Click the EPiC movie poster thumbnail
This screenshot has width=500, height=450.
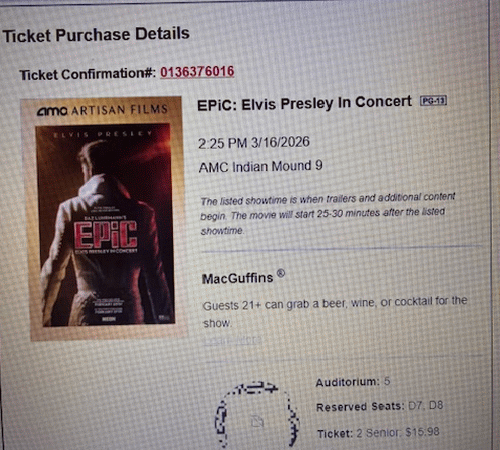point(106,218)
